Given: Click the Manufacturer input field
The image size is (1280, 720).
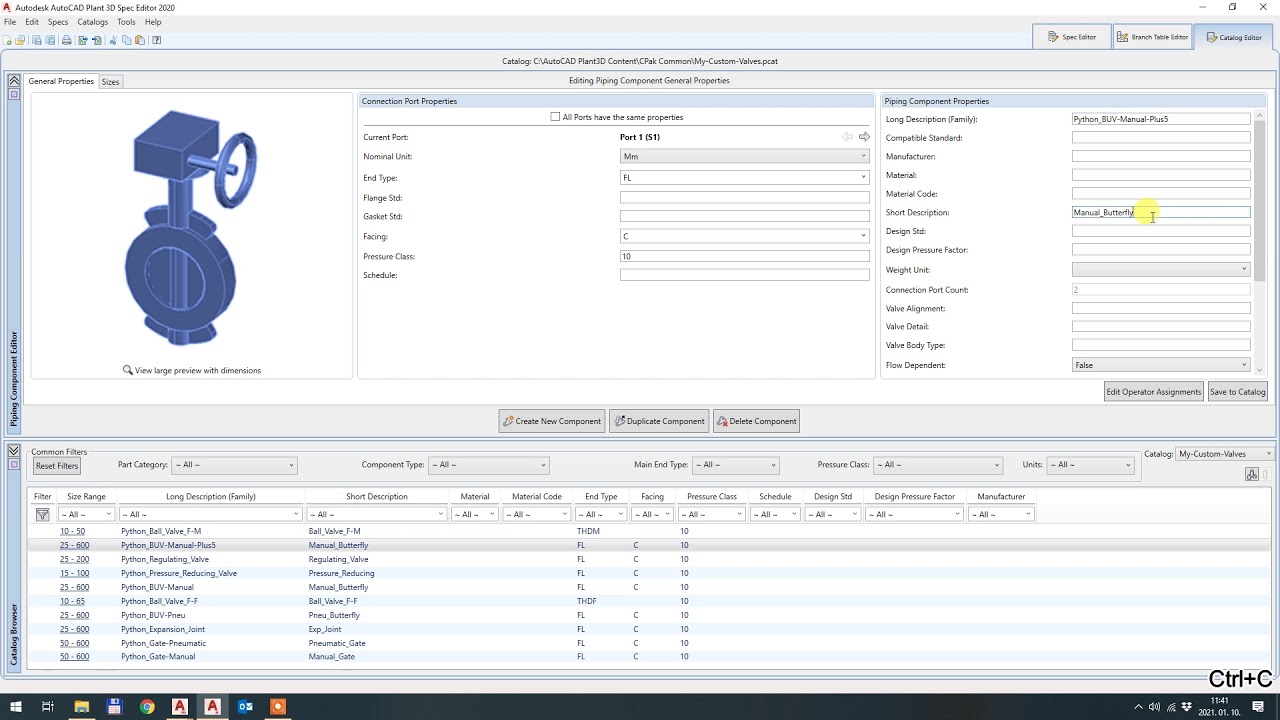Looking at the screenshot, I should pos(1161,156).
